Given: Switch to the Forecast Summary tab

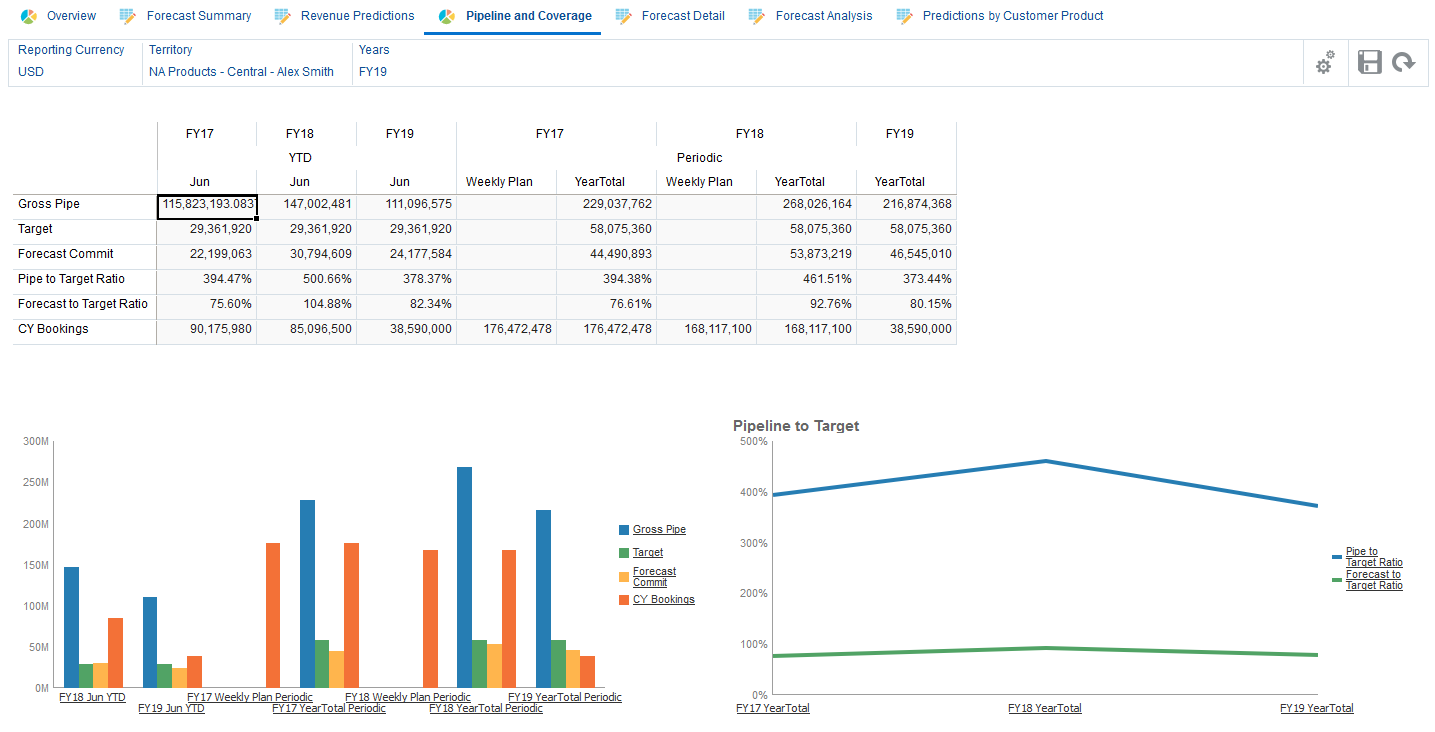Looking at the screenshot, I should pyautogui.click(x=198, y=16).
